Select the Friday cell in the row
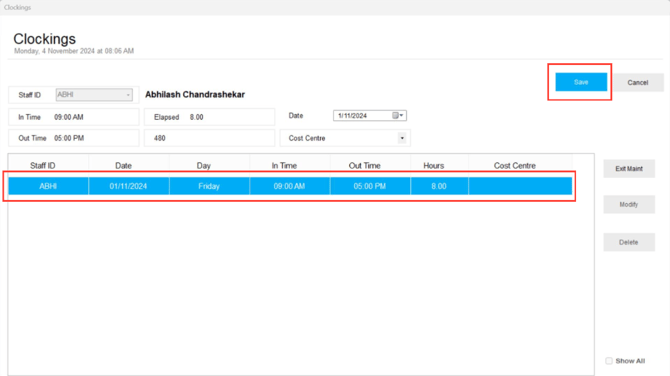The image size is (670, 376). (209, 186)
